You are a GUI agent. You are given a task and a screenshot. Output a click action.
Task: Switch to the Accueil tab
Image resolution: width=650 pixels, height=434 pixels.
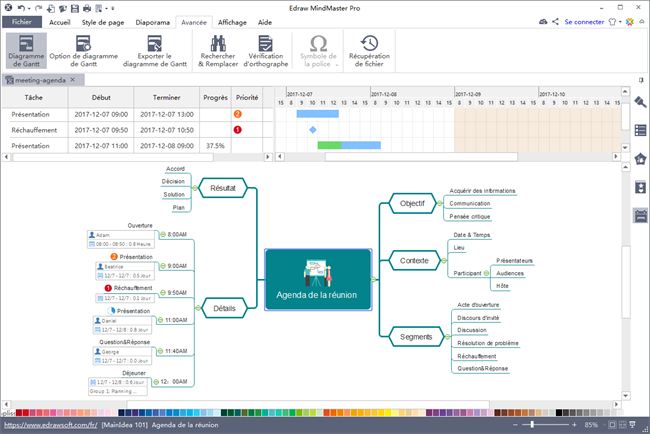click(x=60, y=22)
